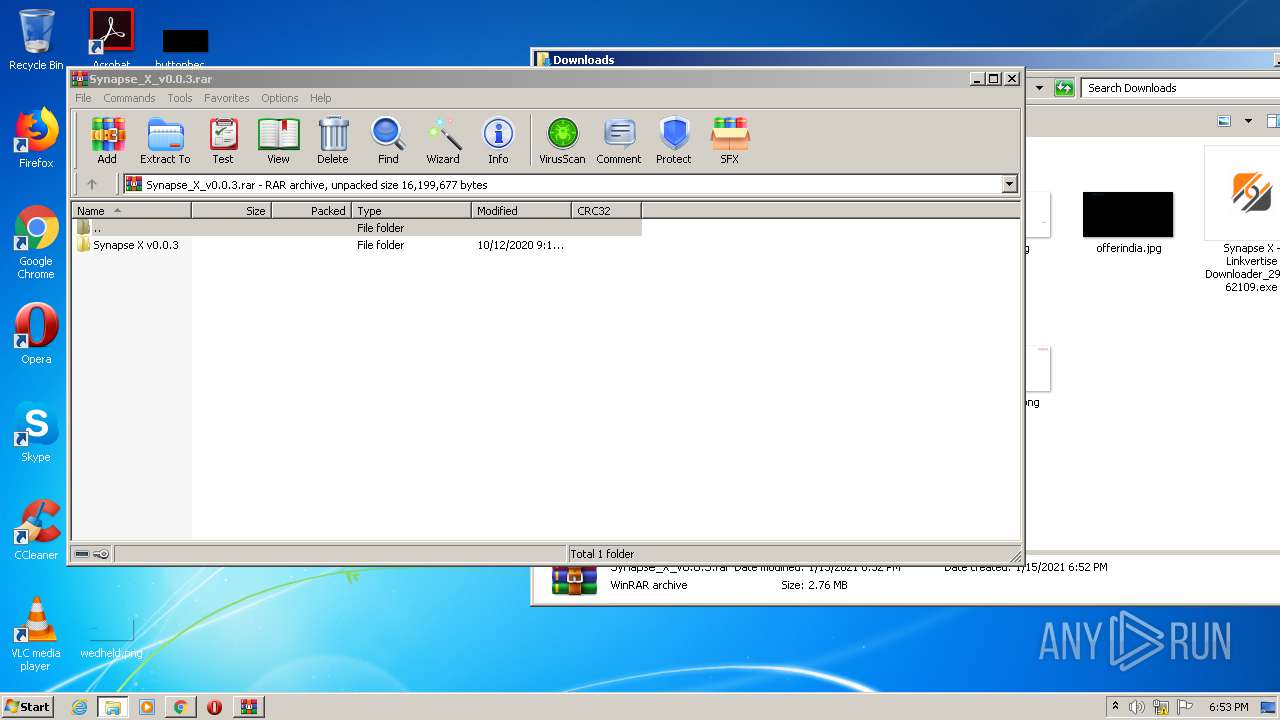Click the Start button
The width and height of the screenshot is (1280, 720).
pos(28,706)
